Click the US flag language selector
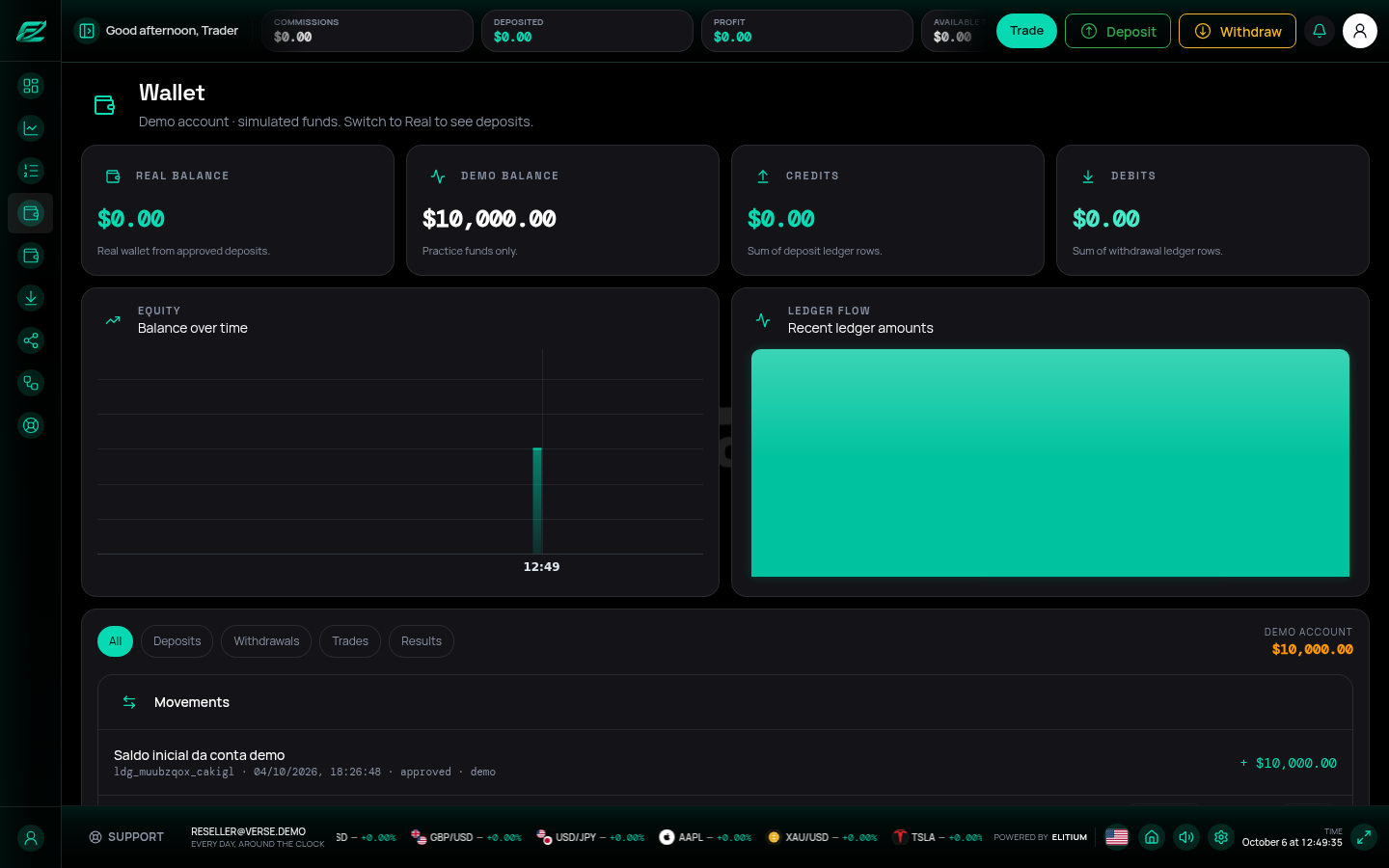1389x868 pixels. point(1117,837)
